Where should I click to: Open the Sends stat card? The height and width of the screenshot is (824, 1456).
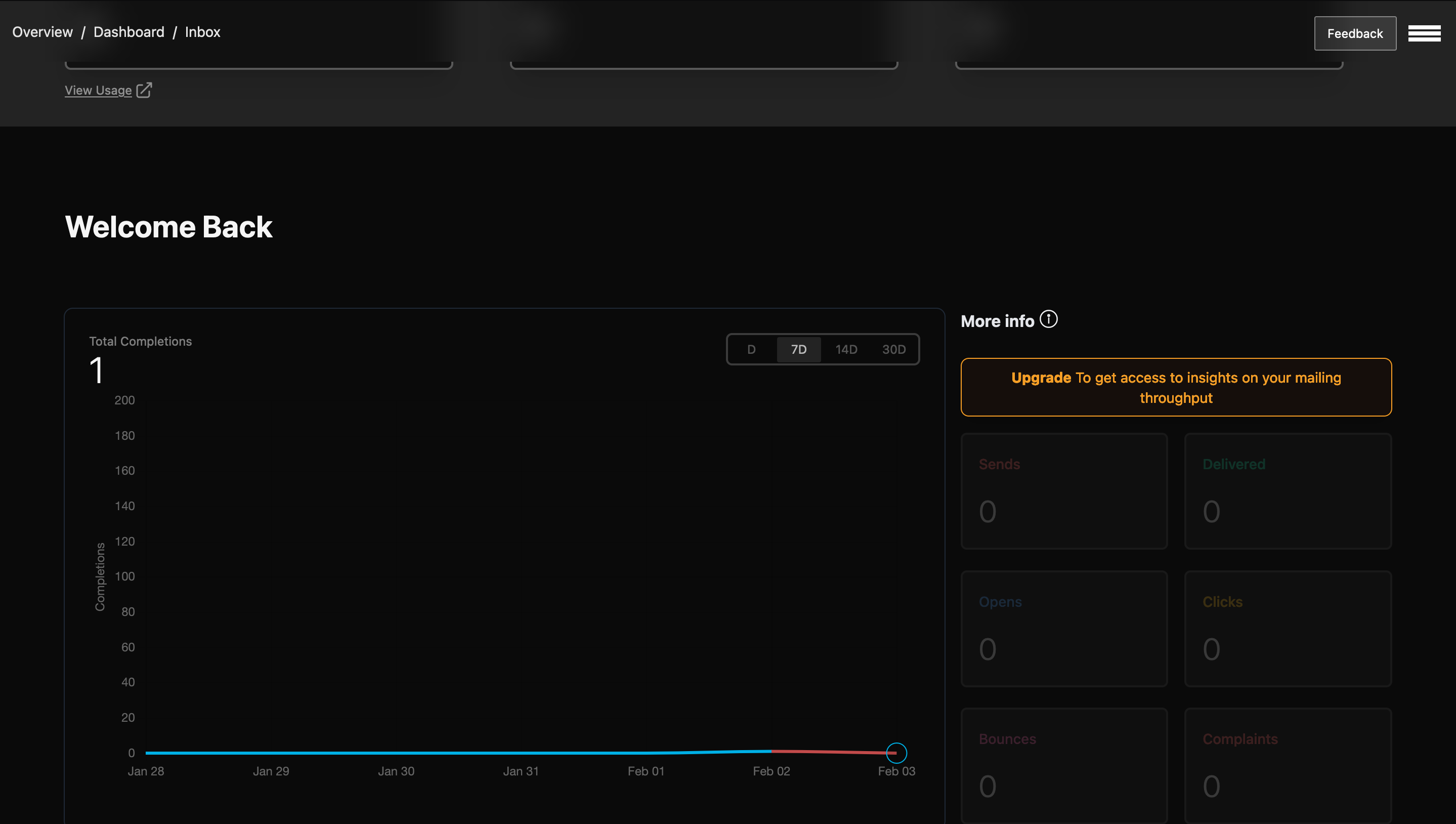[x=1063, y=490]
